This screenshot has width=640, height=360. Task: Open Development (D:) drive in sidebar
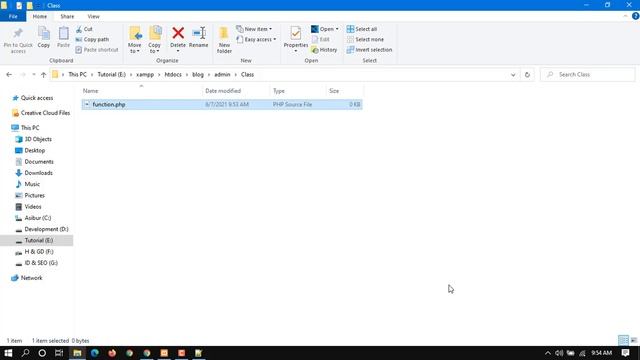(x=46, y=229)
